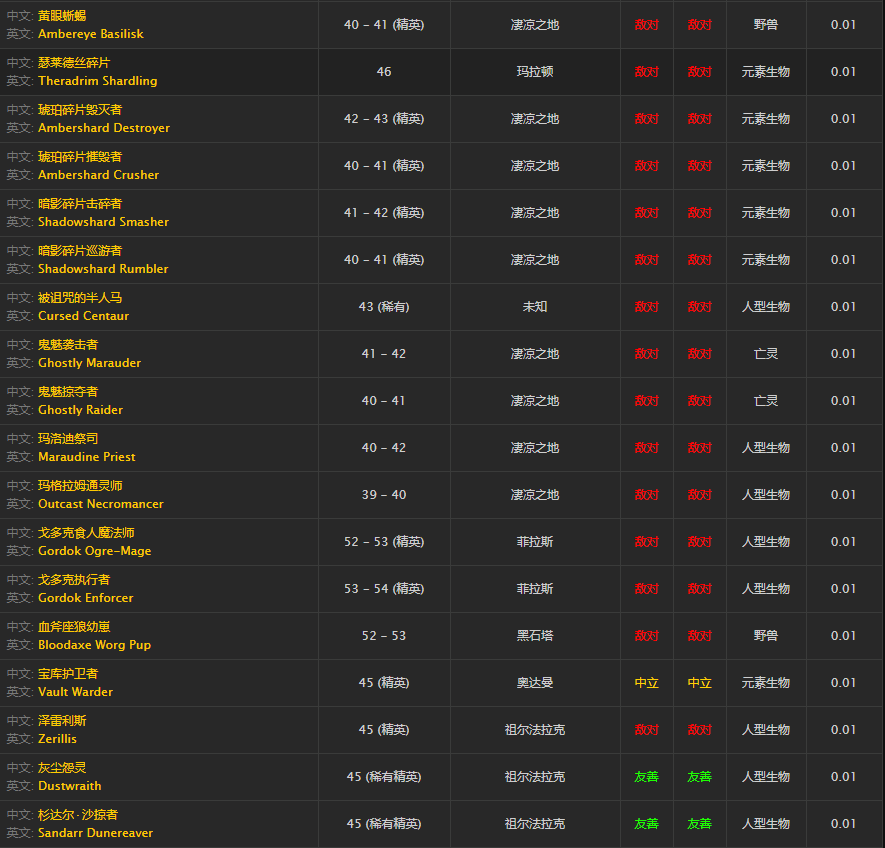This screenshot has height=848, width=885.
Task: Open the Ghostly Raider entry
Action: point(80,410)
